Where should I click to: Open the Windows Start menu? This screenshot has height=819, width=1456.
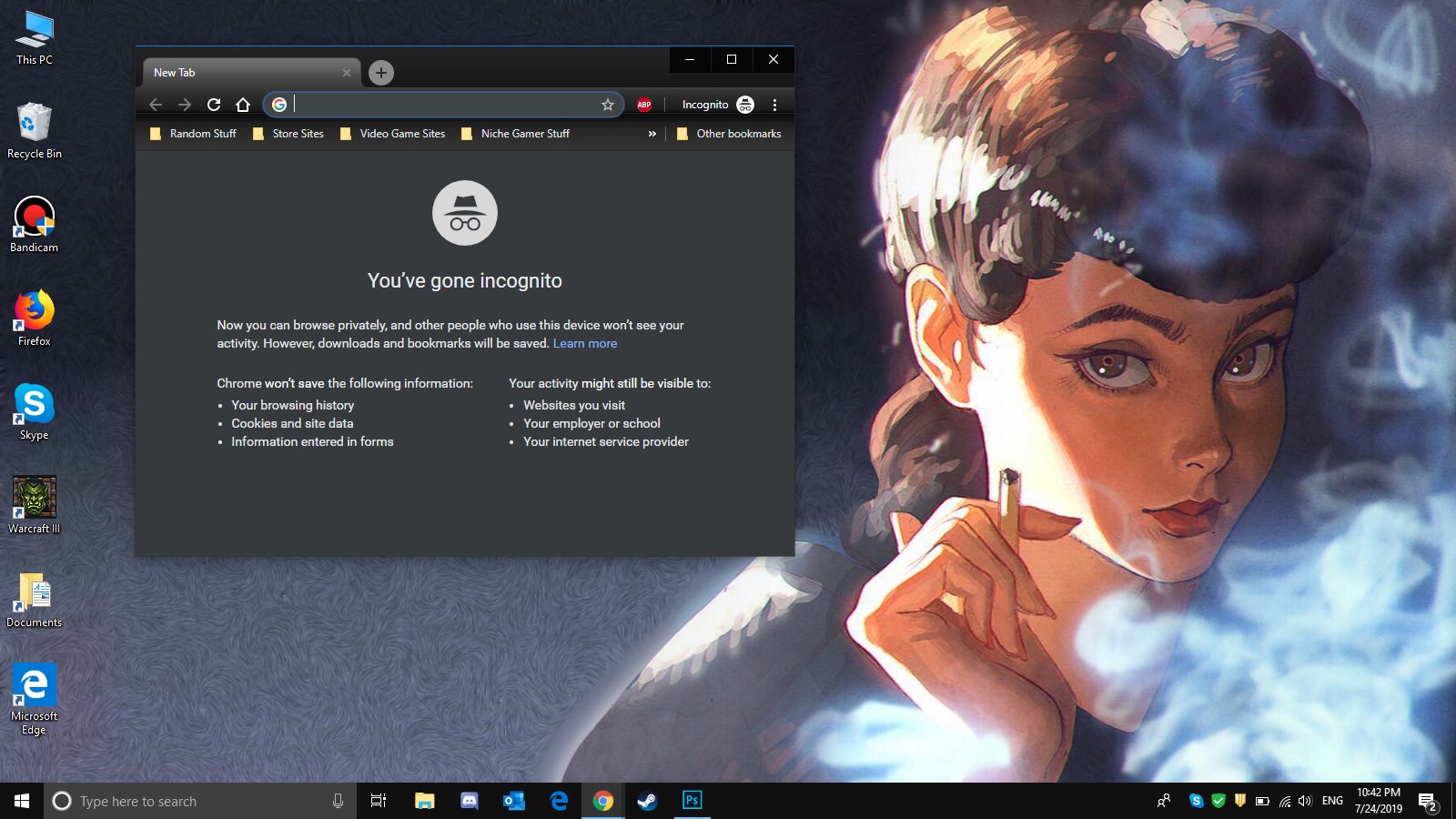click(x=22, y=801)
